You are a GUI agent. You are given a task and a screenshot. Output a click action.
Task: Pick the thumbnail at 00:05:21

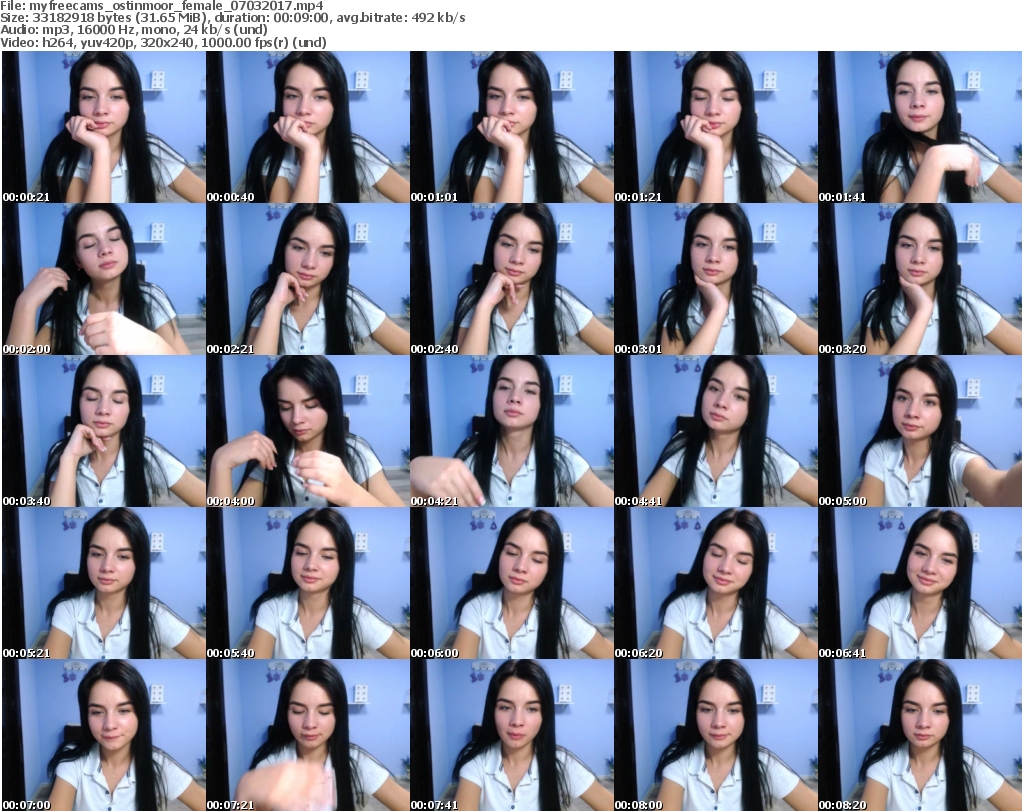[103, 583]
